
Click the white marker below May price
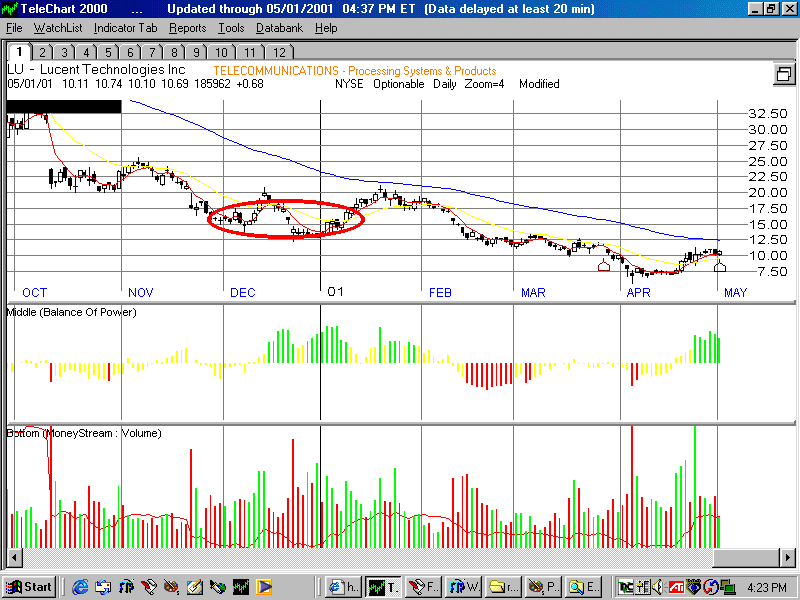click(x=719, y=266)
